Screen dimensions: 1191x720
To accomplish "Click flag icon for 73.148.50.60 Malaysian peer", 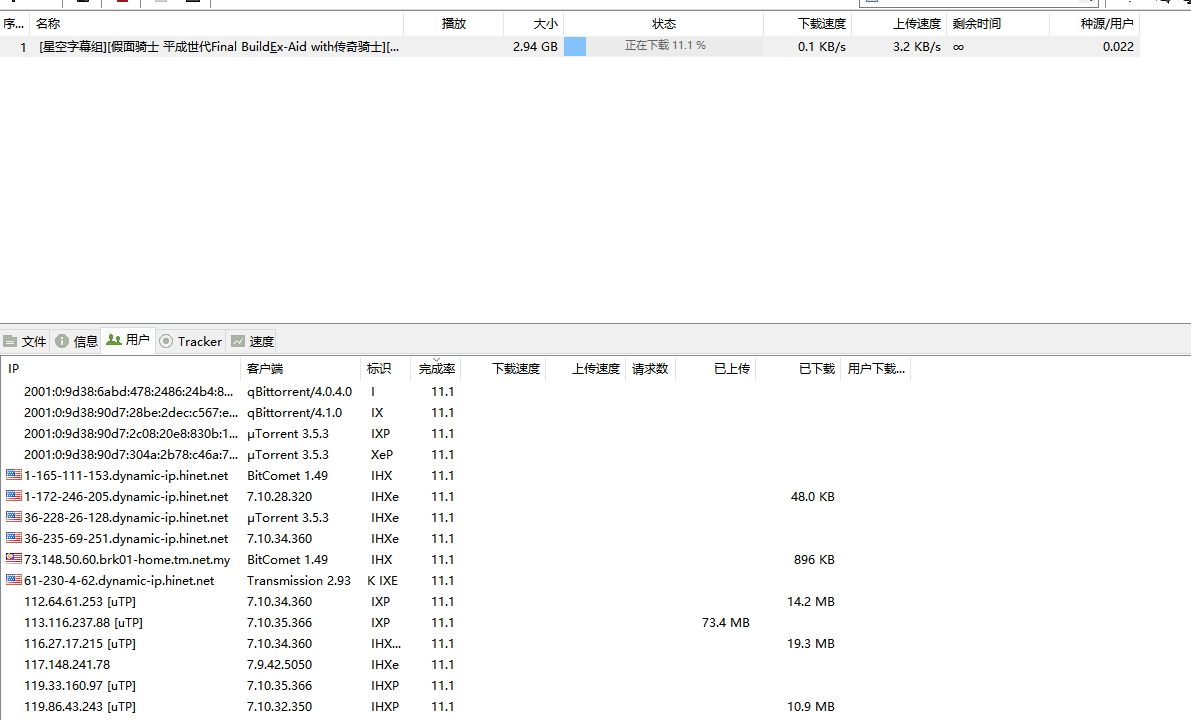I will pos(14,558).
